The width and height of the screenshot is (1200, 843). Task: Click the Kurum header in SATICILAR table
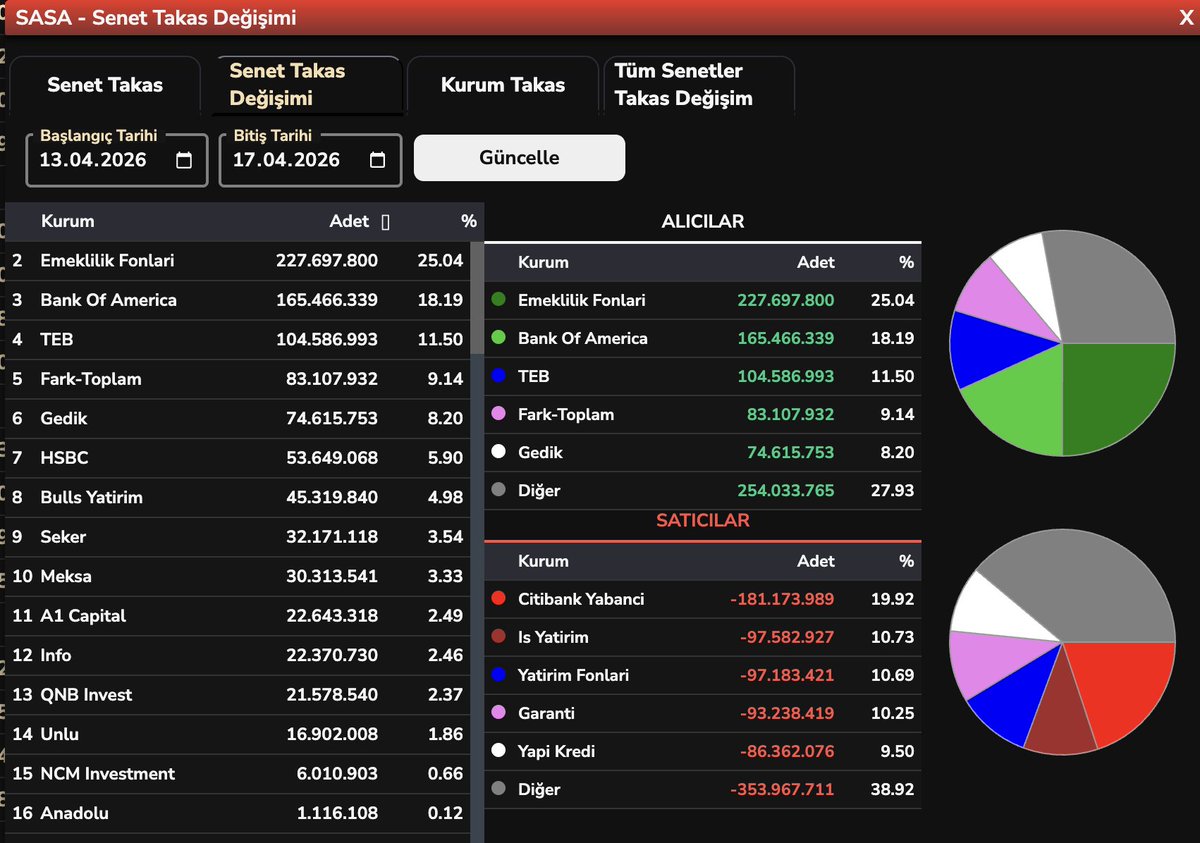pyautogui.click(x=543, y=561)
